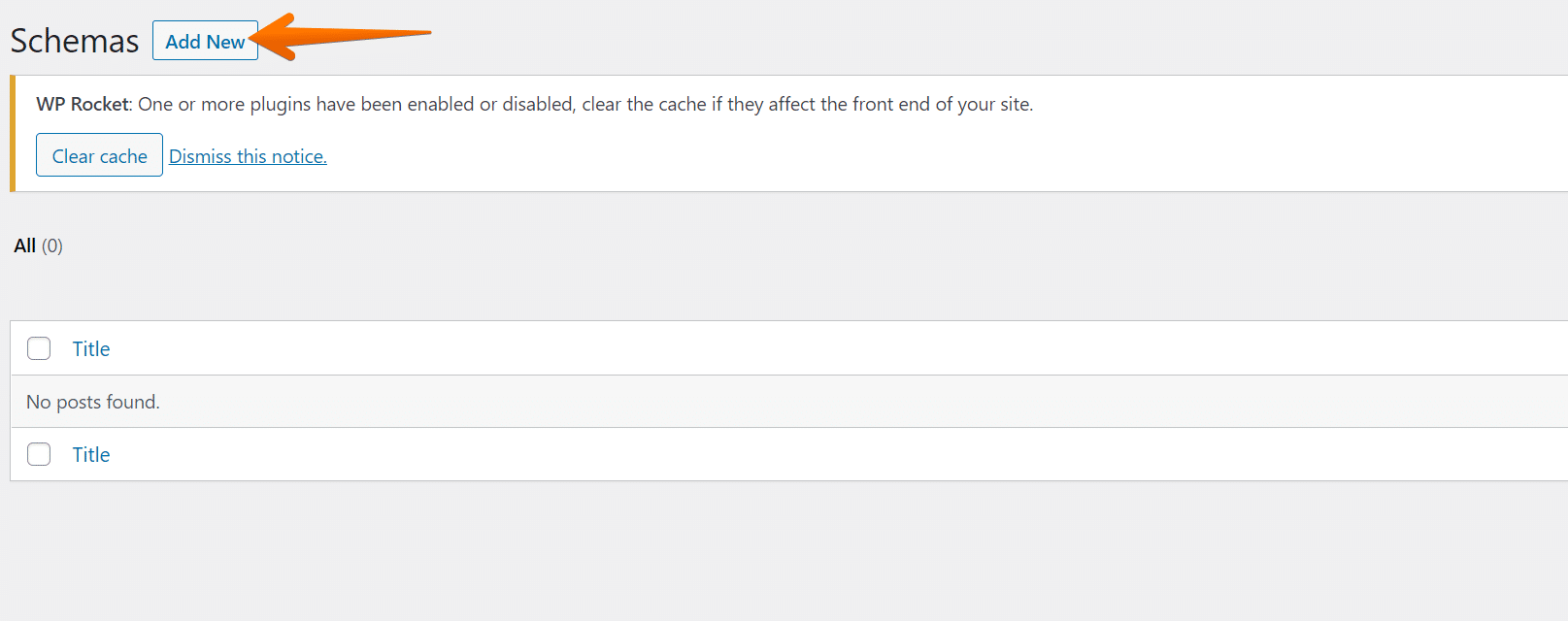
Task: Click empty space in the table header row
Action: pos(777,348)
